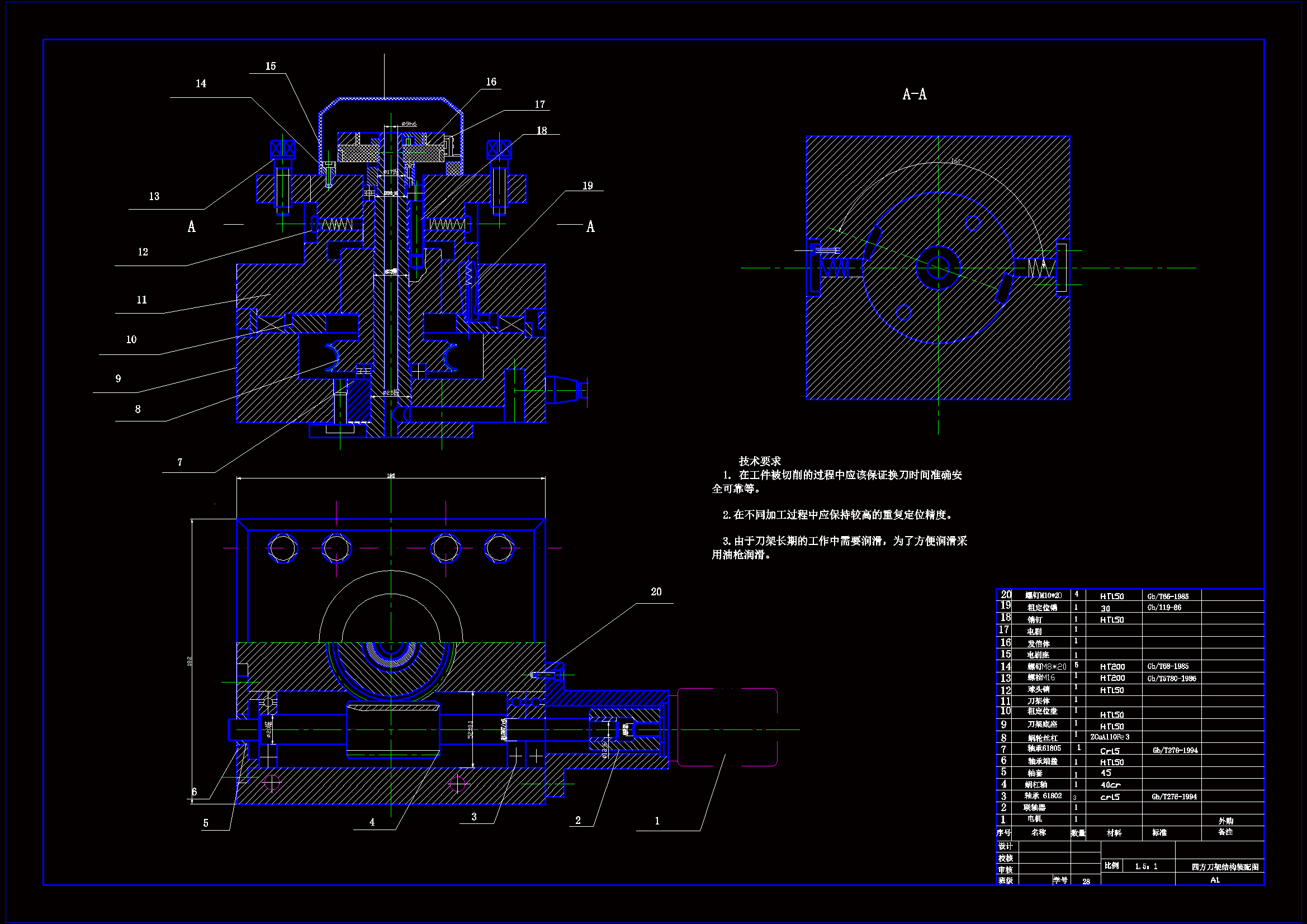The height and width of the screenshot is (924, 1307).
Task: Click part callout number 19 label
Action: [588, 186]
